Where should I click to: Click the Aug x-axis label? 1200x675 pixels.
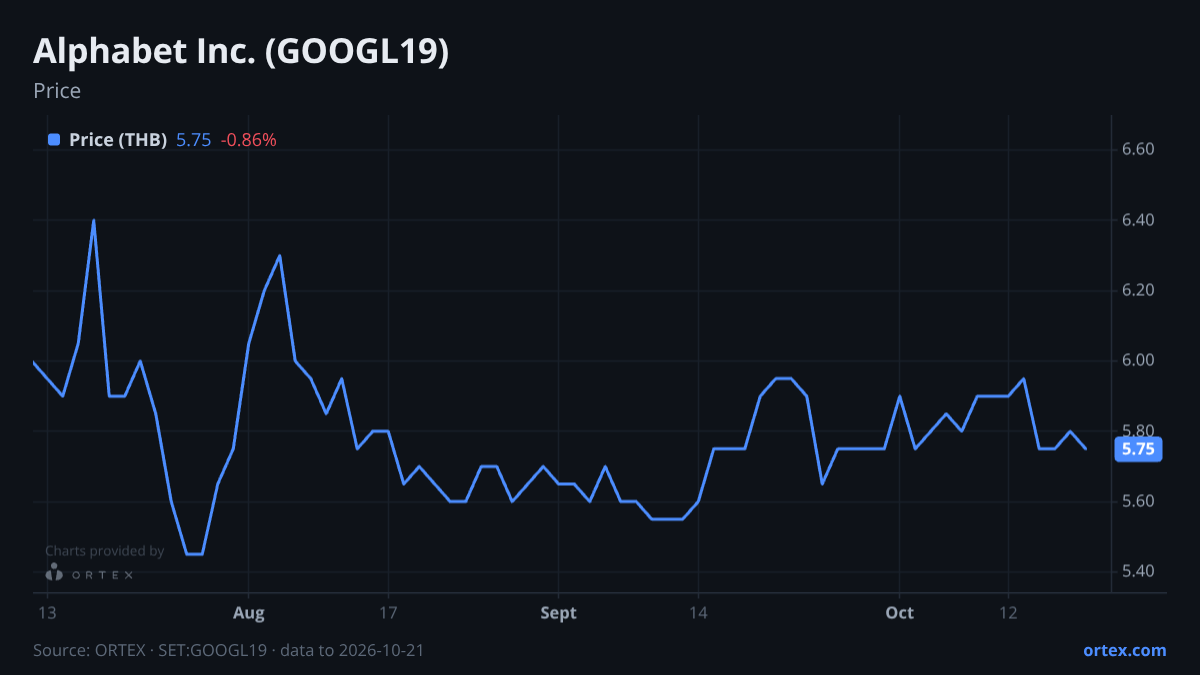click(x=248, y=613)
